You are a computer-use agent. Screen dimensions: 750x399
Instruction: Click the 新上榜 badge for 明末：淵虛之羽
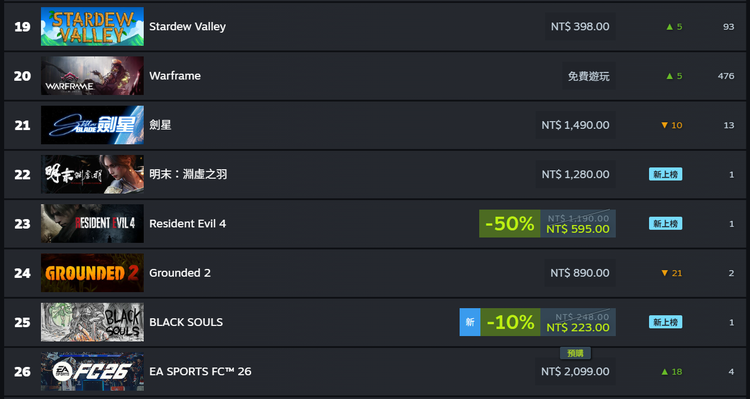coord(665,174)
